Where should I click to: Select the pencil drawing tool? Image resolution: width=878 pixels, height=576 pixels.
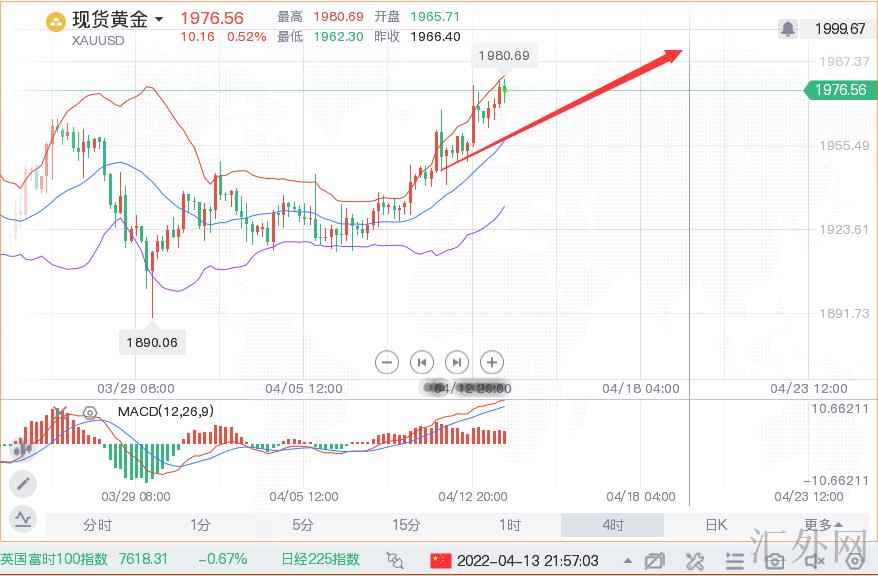[x=23, y=484]
